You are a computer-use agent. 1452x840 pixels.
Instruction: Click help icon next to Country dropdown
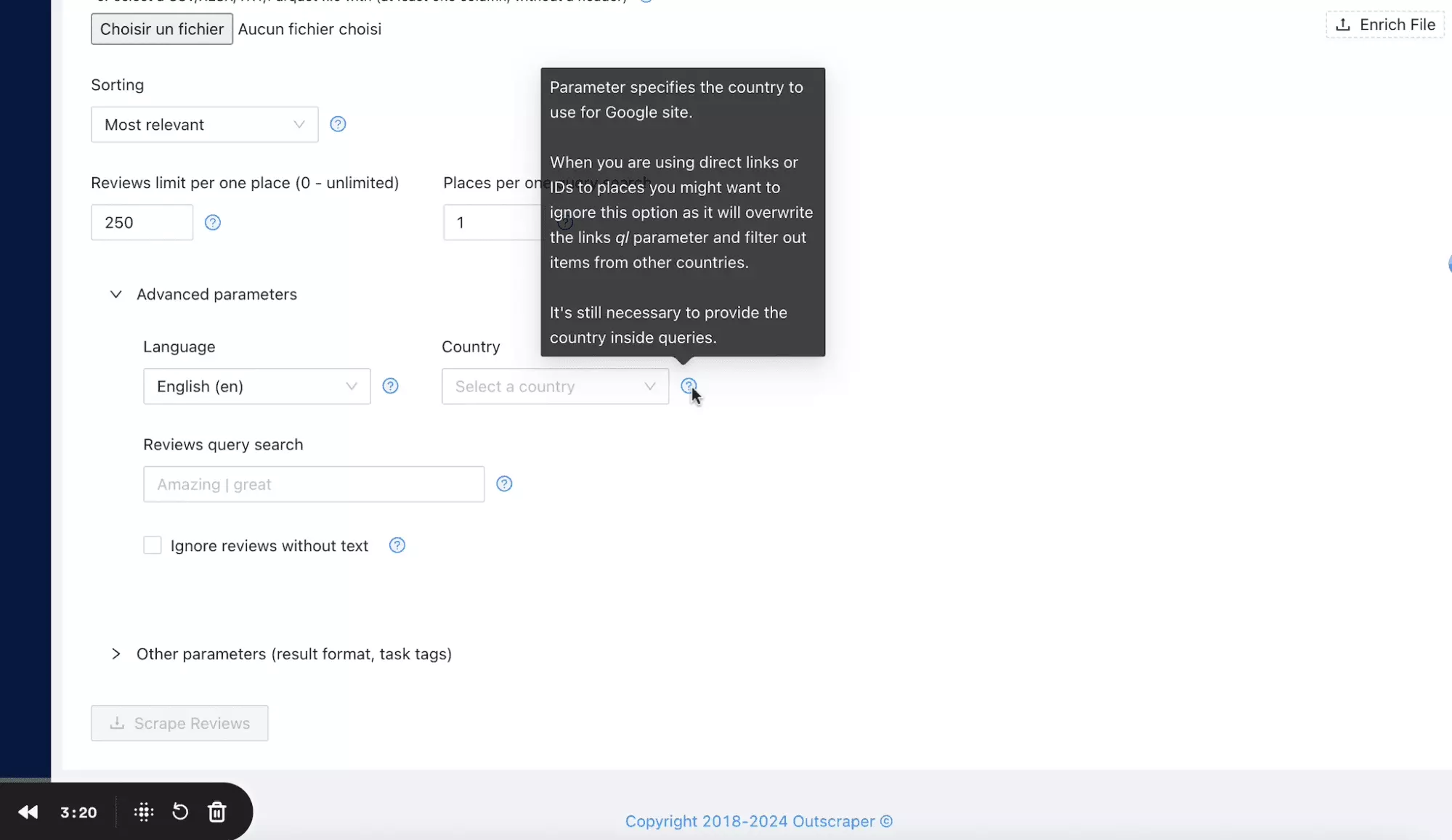point(688,386)
